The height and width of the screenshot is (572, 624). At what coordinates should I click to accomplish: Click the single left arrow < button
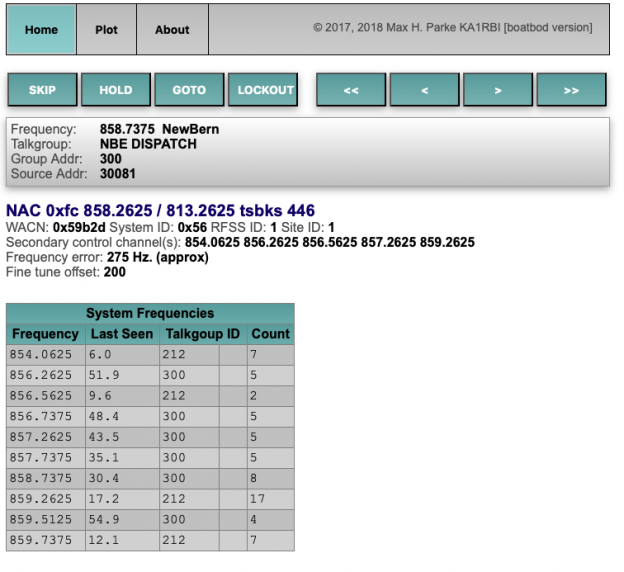425,90
